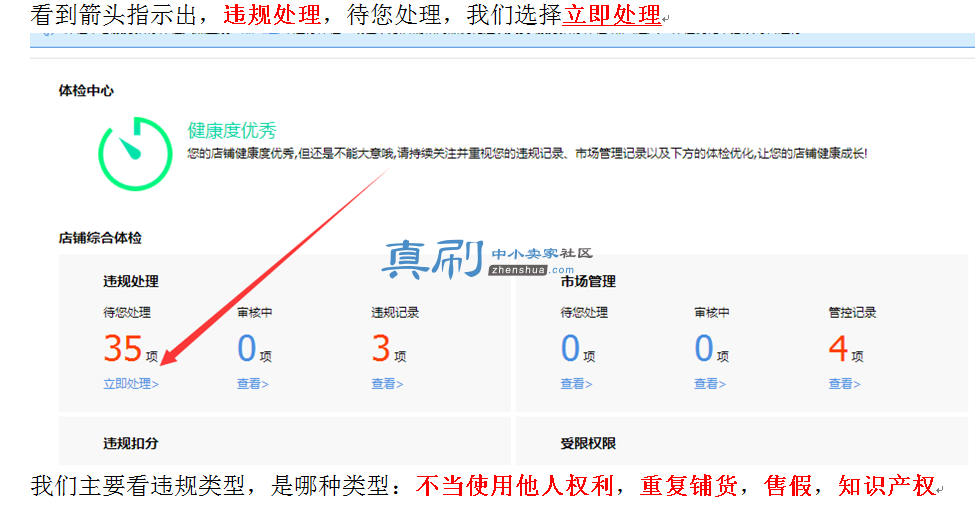
Task: Click 待您处理 label in 违规处理 panel
Action: click(127, 313)
